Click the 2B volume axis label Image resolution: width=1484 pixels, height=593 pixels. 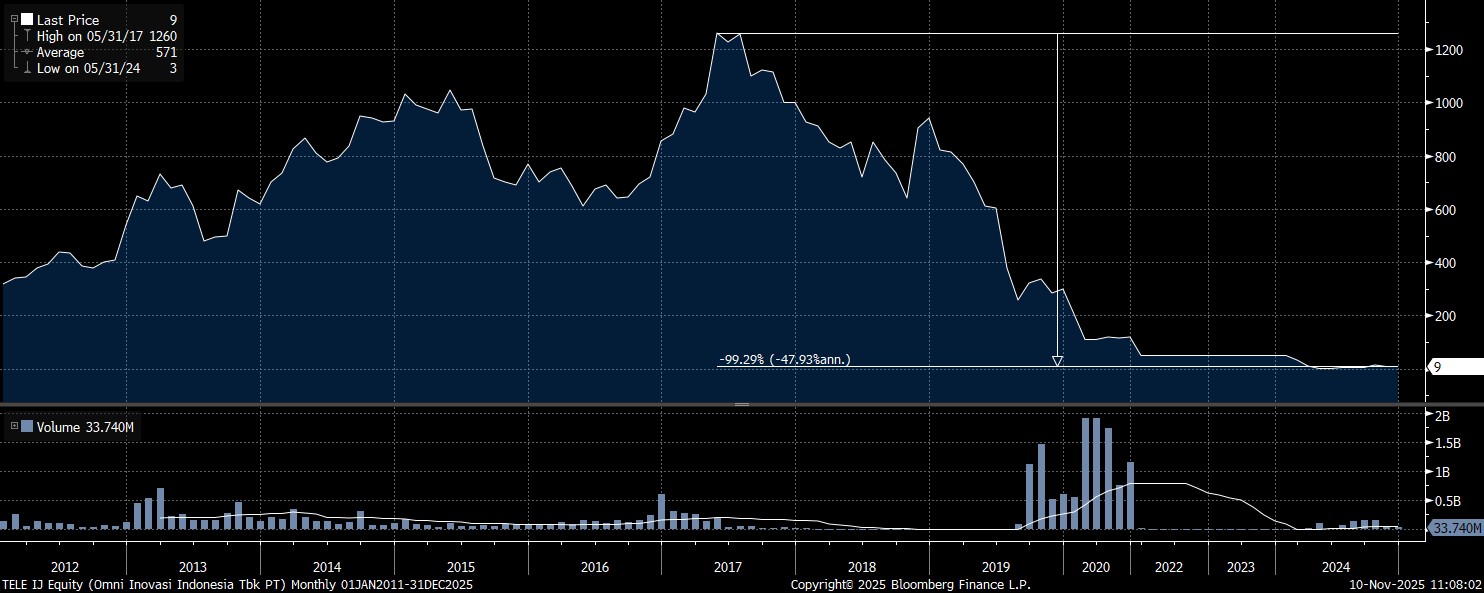[1442, 415]
